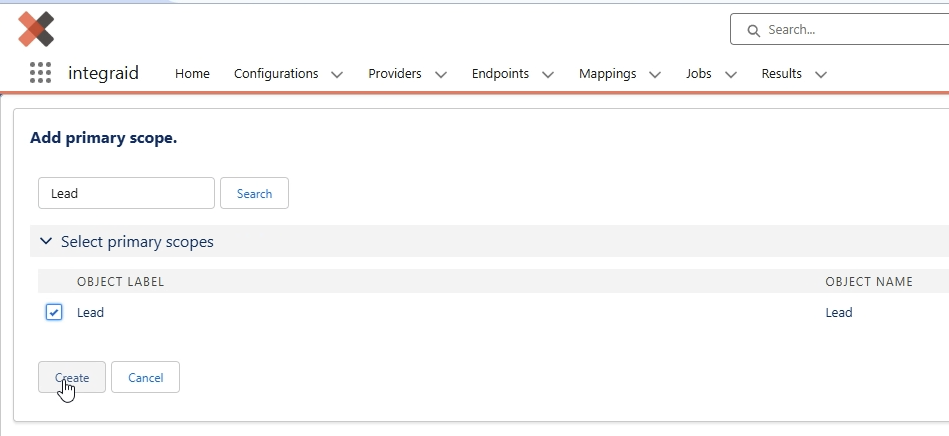Click the magnifier icon in search bar
Image resolution: width=949 pixels, height=436 pixels.
click(754, 30)
